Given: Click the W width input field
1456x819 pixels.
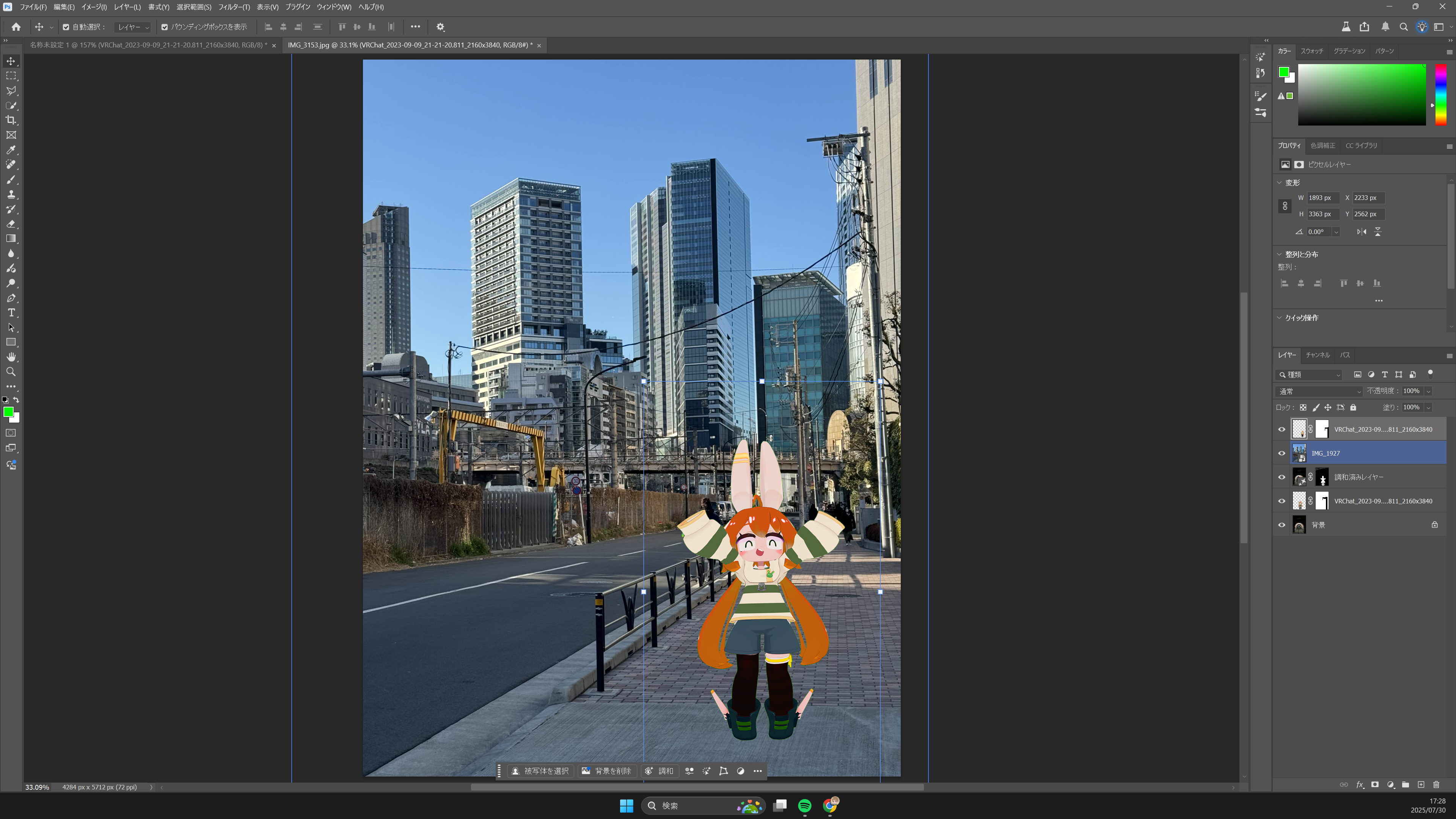Looking at the screenshot, I should 1323,198.
